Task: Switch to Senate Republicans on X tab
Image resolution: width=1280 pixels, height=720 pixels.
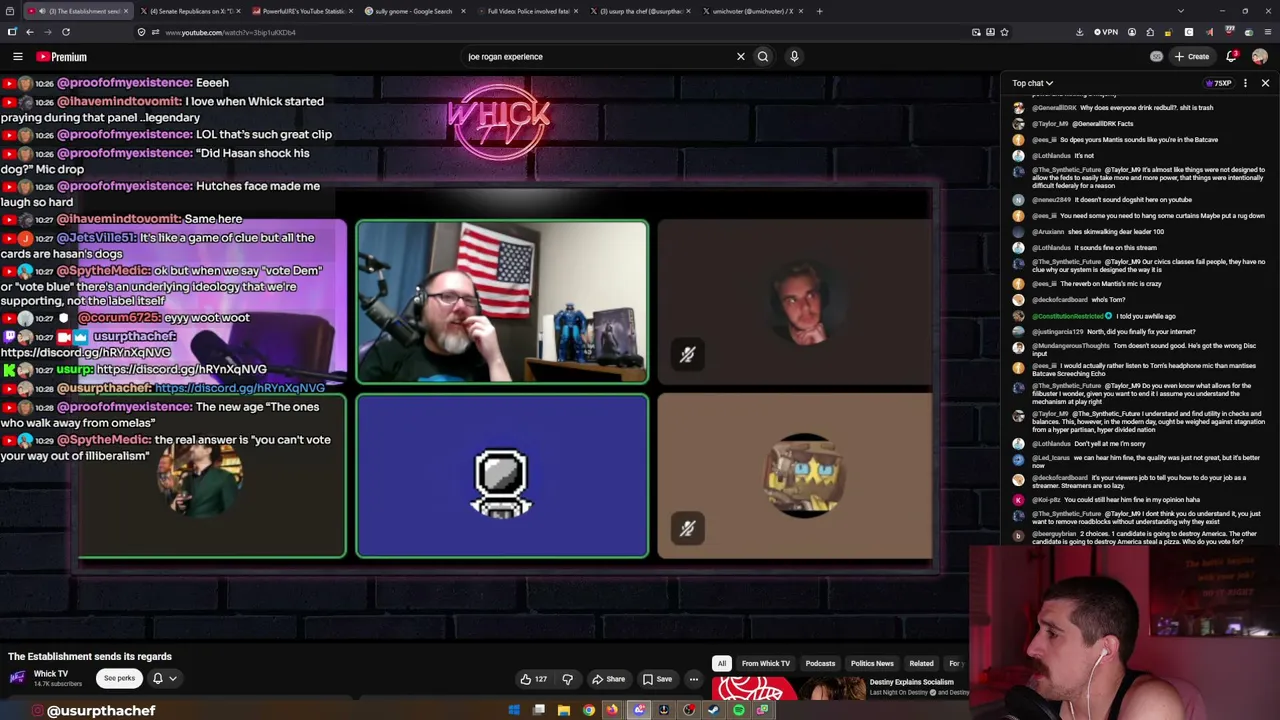Action: click(190, 11)
